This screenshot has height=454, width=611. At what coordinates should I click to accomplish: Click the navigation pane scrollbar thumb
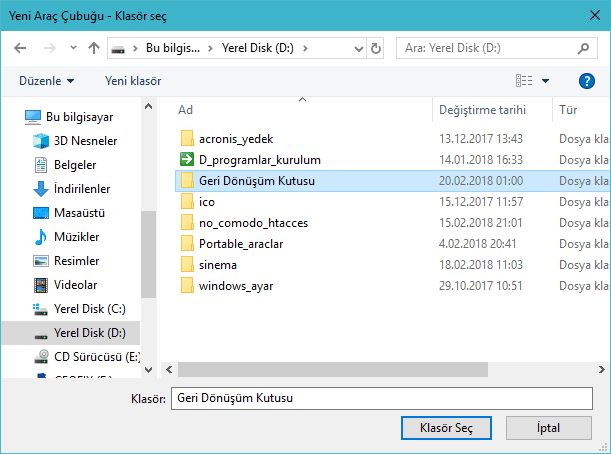pos(148,254)
